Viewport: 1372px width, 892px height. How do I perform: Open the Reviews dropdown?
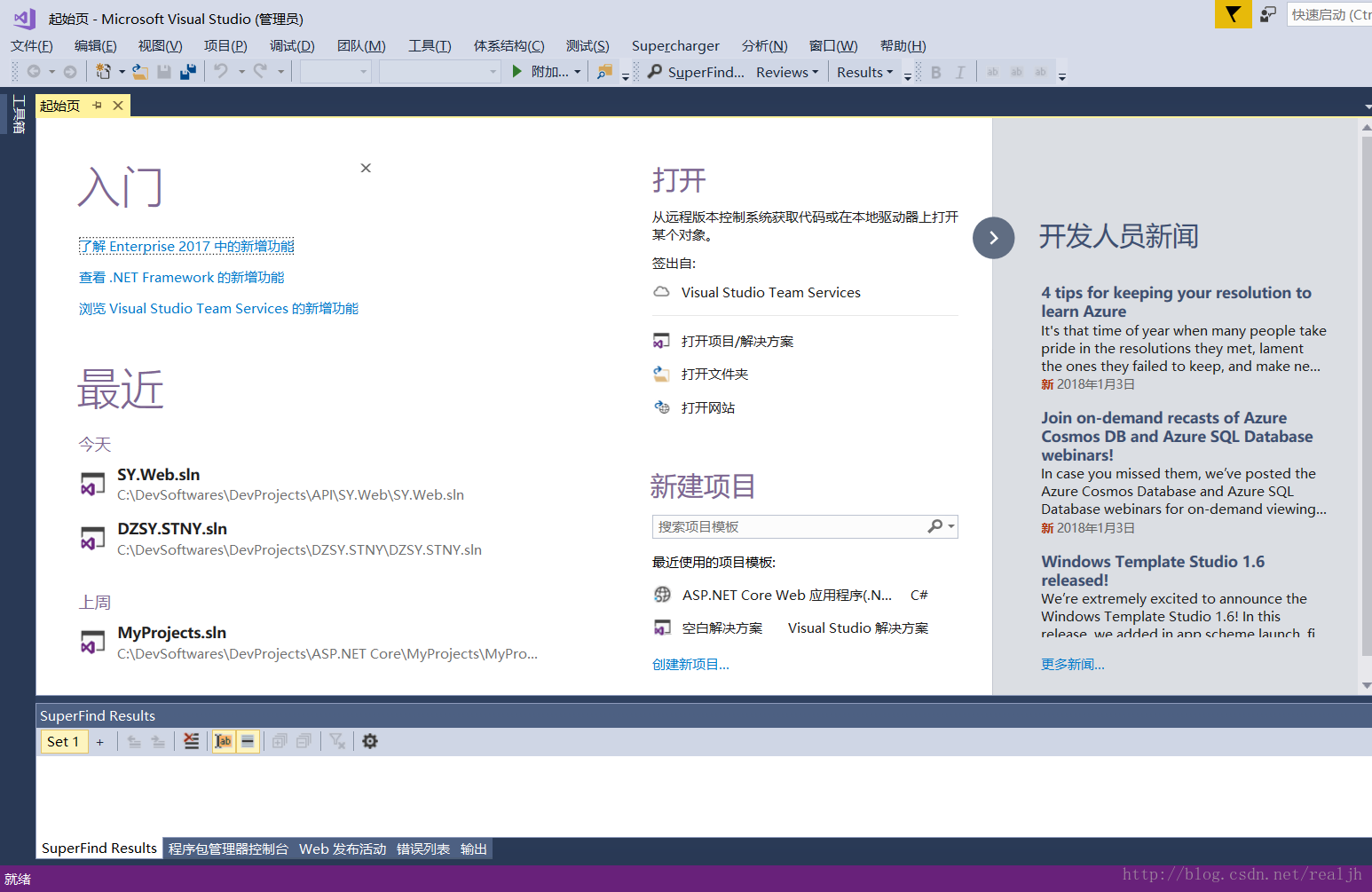(x=787, y=72)
